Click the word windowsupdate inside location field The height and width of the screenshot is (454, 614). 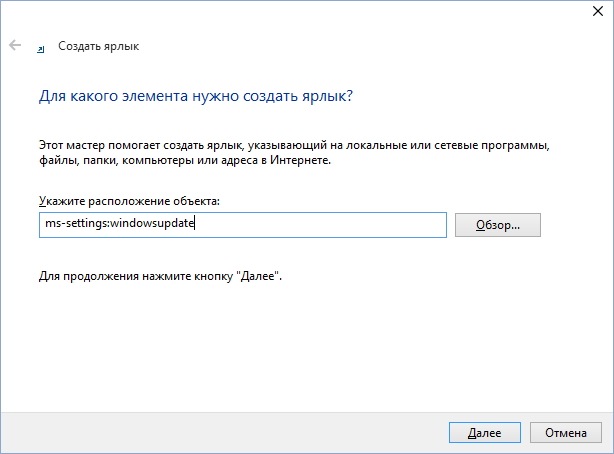point(152,223)
